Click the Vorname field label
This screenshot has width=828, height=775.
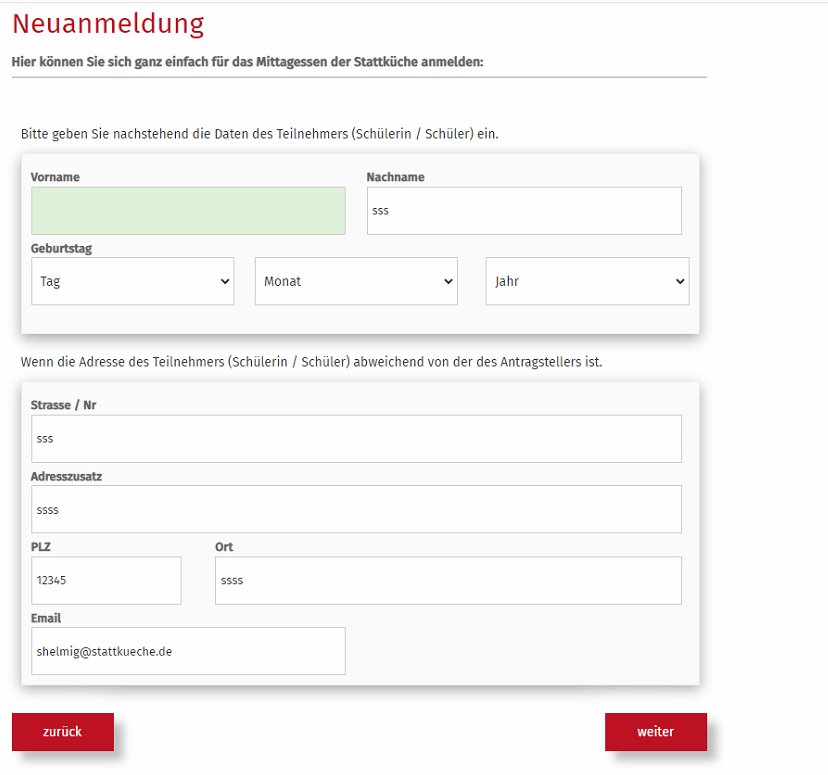coord(55,177)
